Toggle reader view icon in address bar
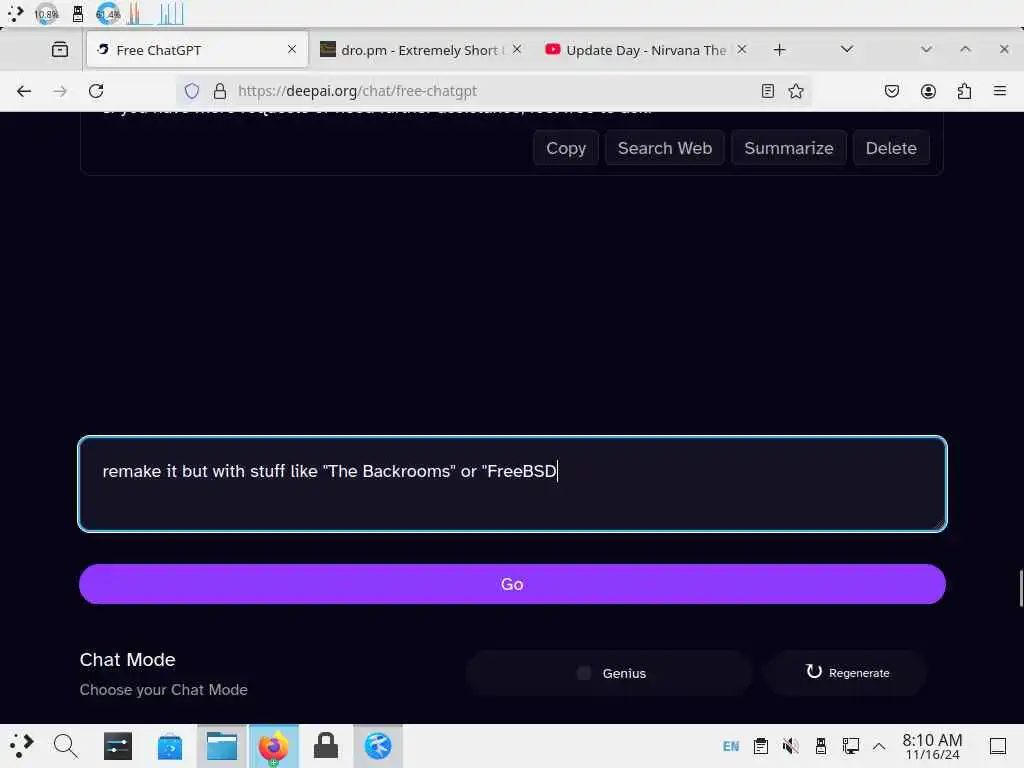This screenshot has width=1024, height=768. 768,91
